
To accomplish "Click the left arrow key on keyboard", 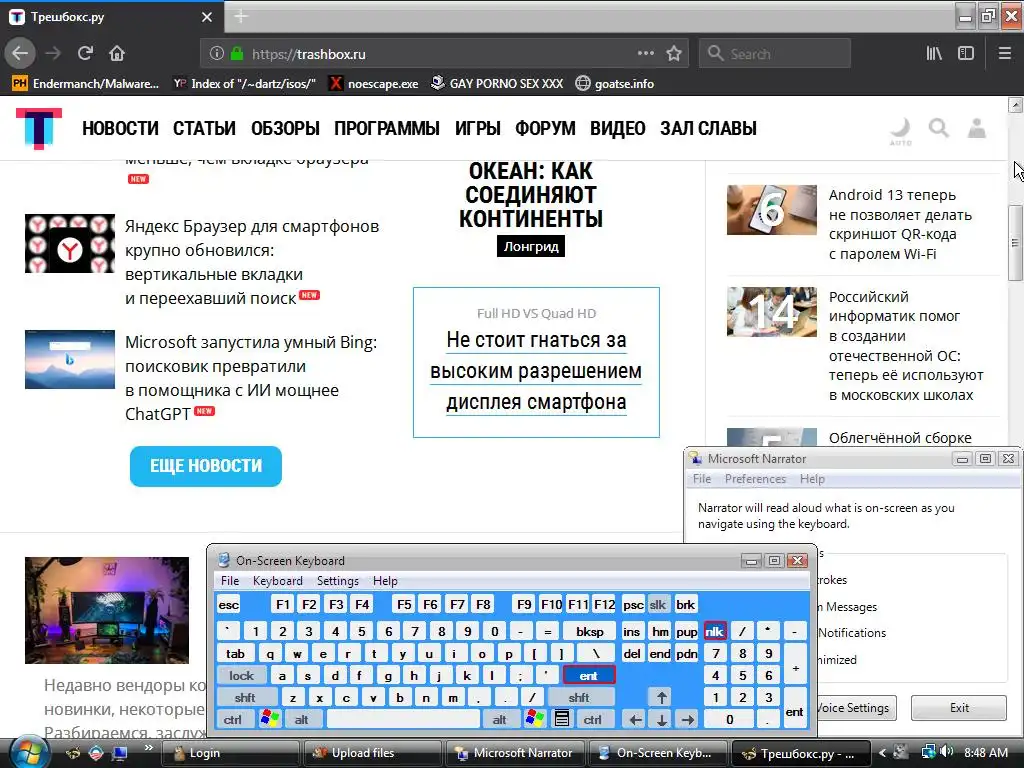I will tap(635, 720).
